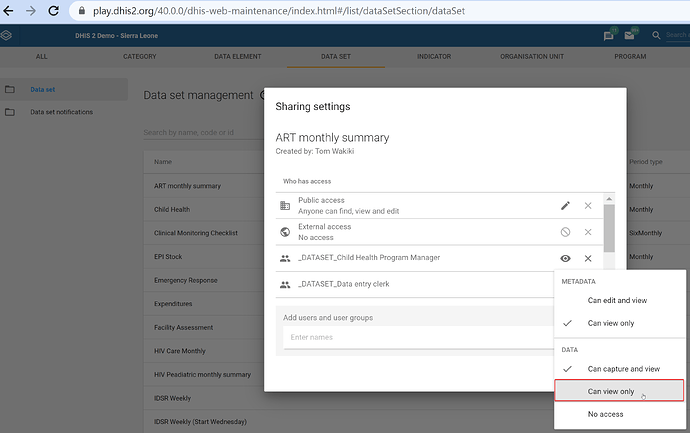Click the Search by name, code or id field
The height and width of the screenshot is (433, 690).
pos(203,132)
